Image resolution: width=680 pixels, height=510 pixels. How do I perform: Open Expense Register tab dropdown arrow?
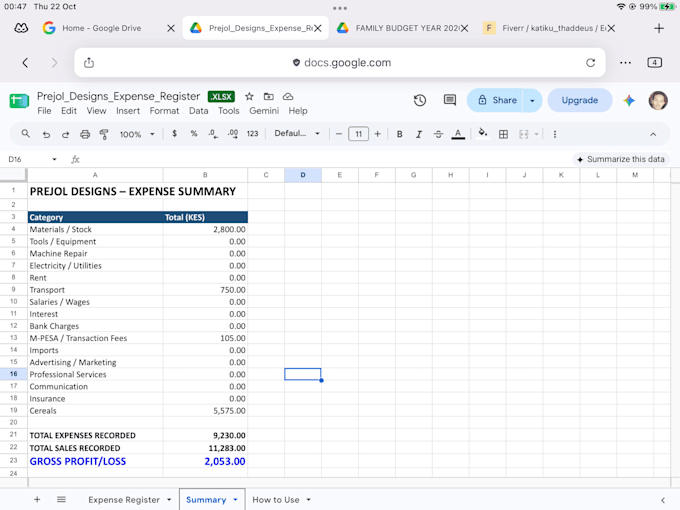[169, 500]
